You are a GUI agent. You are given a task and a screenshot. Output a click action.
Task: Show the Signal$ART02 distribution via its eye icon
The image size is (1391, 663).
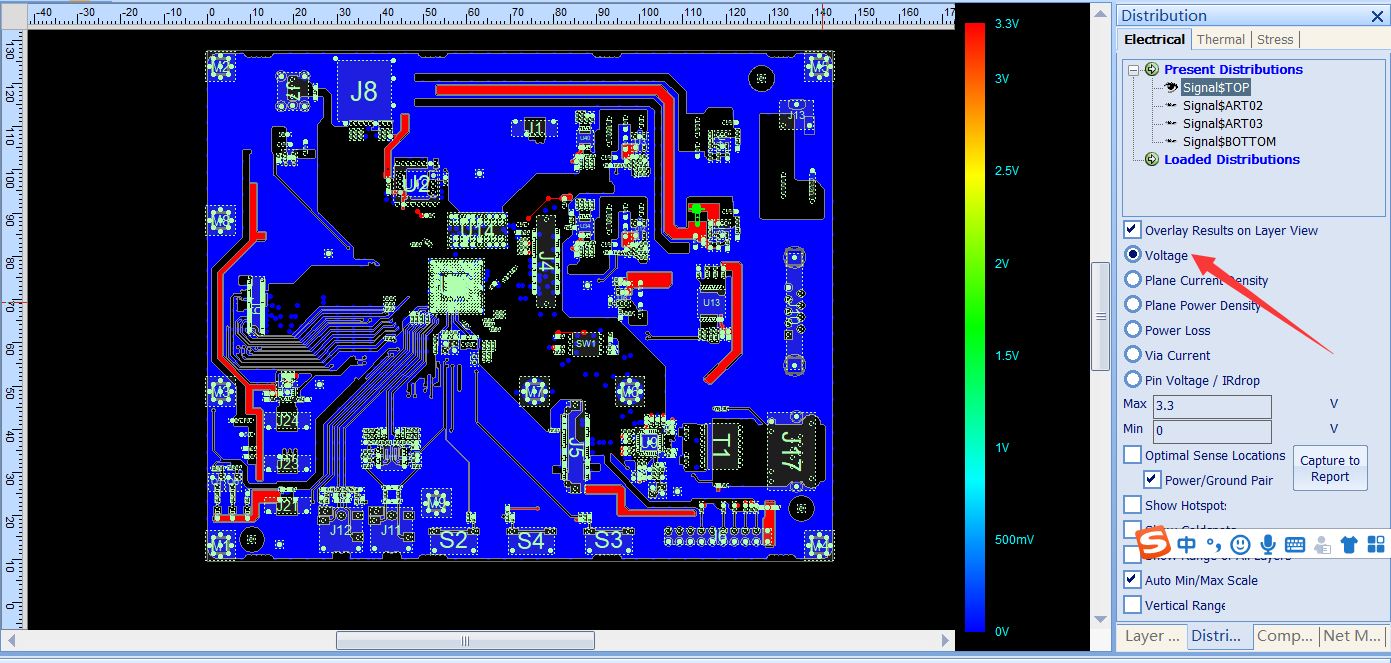pos(1171,105)
